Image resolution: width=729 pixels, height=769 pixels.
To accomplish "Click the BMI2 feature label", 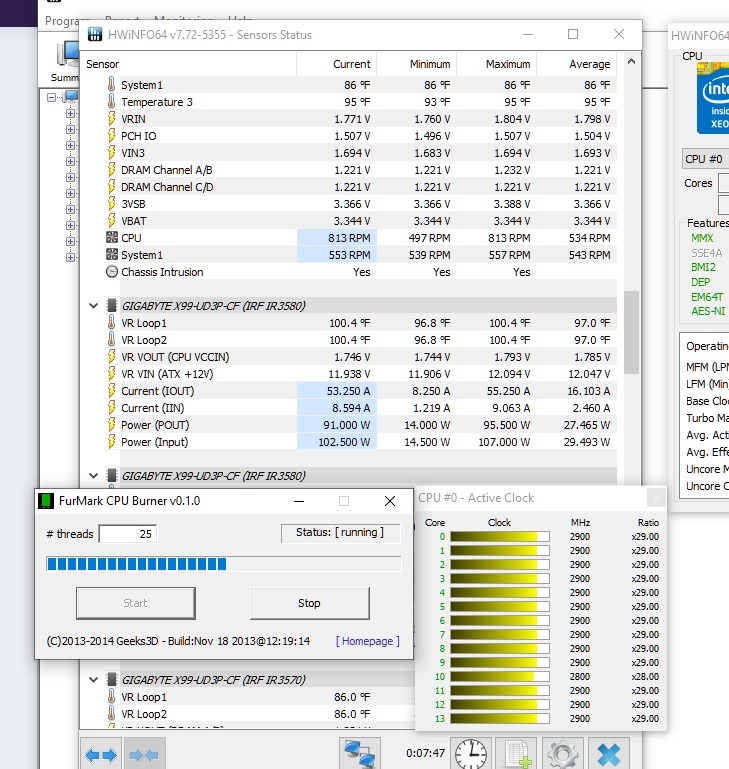I will pos(703,267).
